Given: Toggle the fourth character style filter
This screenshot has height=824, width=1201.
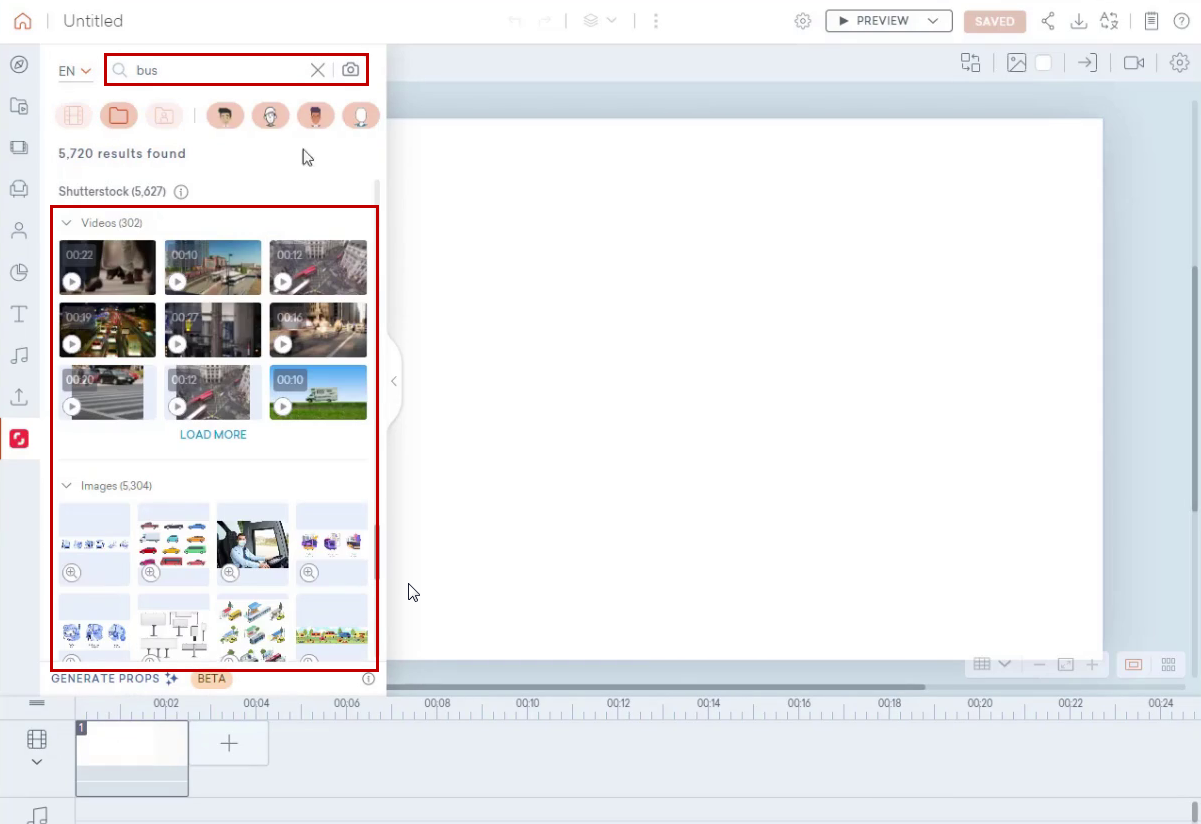Looking at the screenshot, I should 361,116.
